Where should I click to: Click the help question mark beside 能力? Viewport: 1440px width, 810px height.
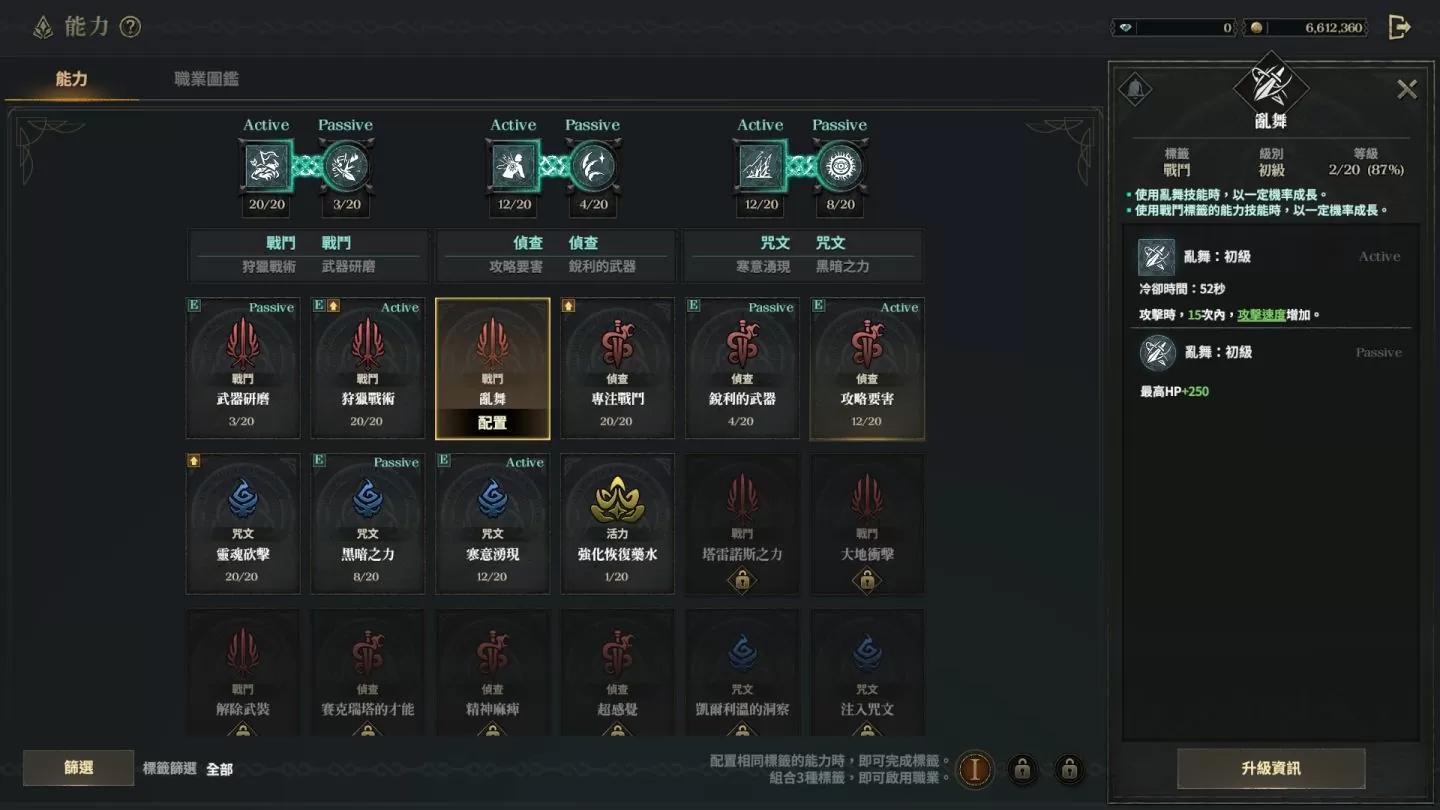click(130, 27)
